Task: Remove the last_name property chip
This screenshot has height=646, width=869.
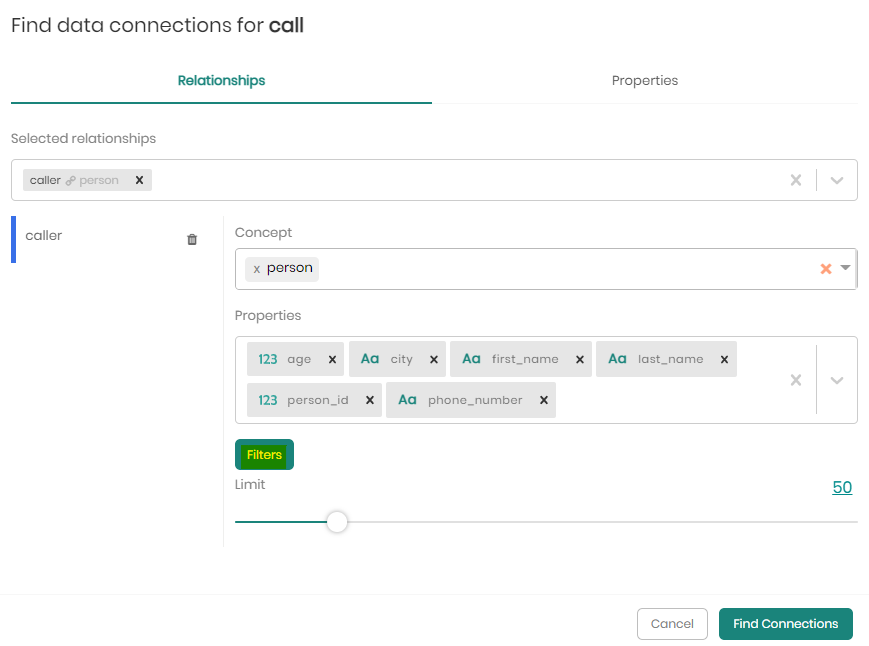Action: point(724,359)
